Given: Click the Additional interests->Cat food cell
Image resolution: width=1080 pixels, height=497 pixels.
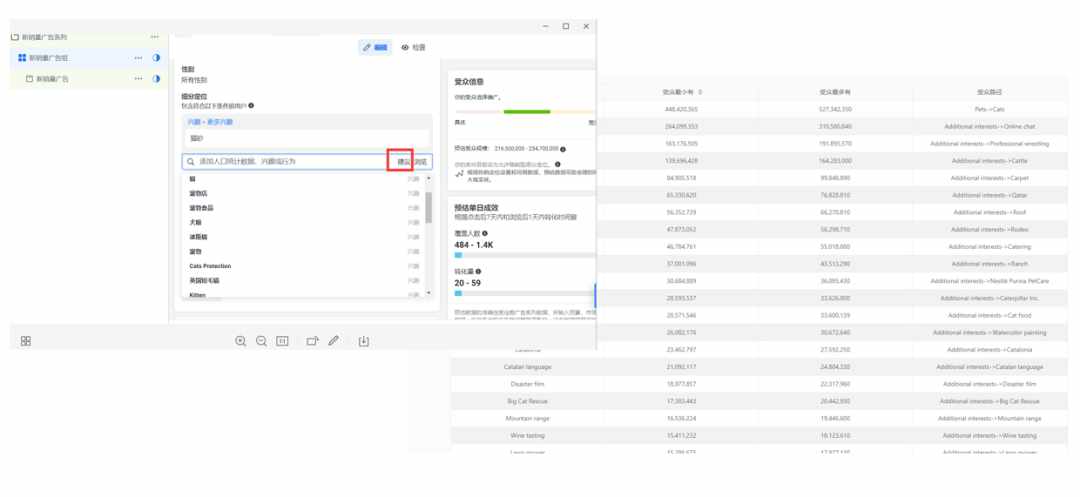Looking at the screenshot, I should point(989,315).
